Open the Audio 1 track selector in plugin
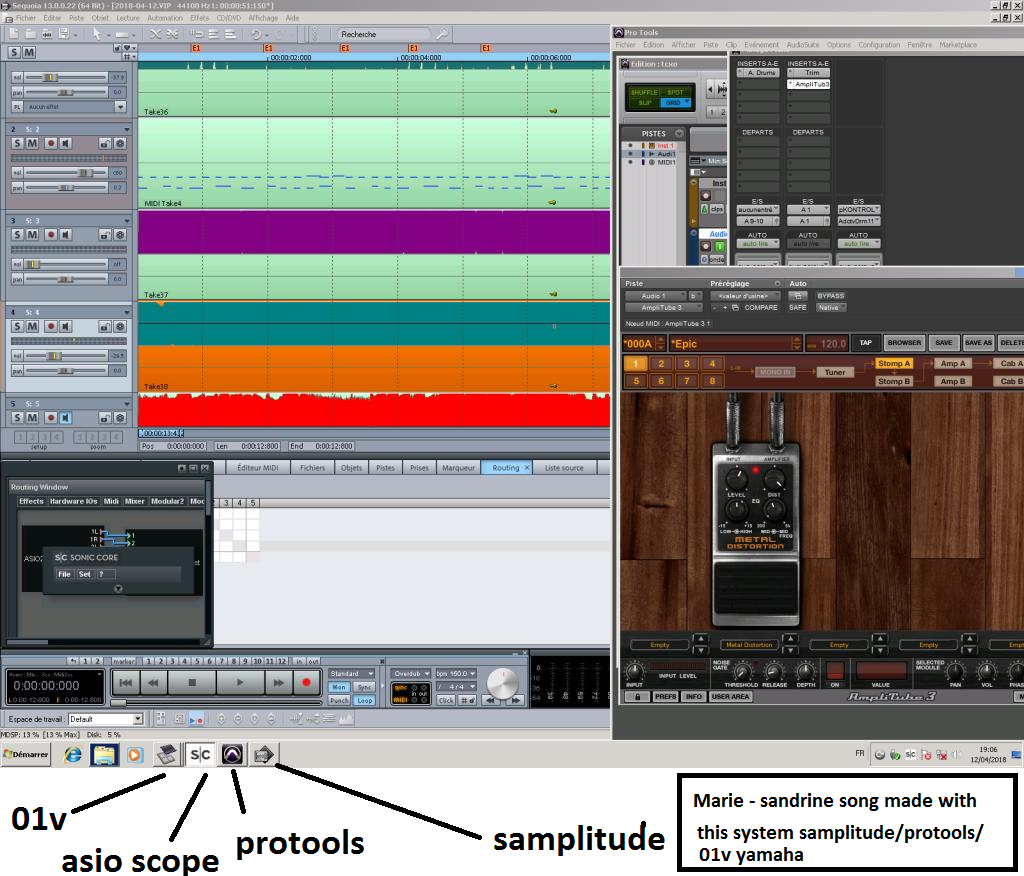This screenshot has width=1024, height=876. 656,296
